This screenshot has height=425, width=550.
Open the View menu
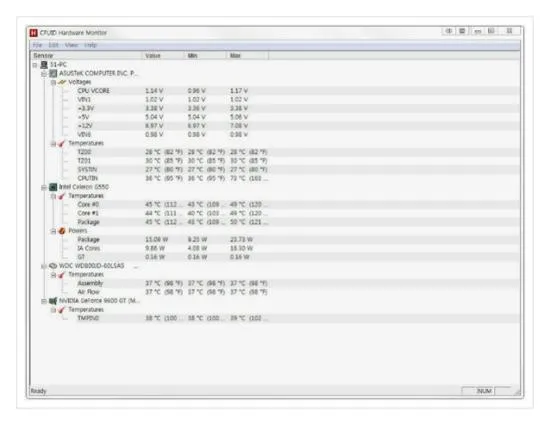tap(71, 45)
